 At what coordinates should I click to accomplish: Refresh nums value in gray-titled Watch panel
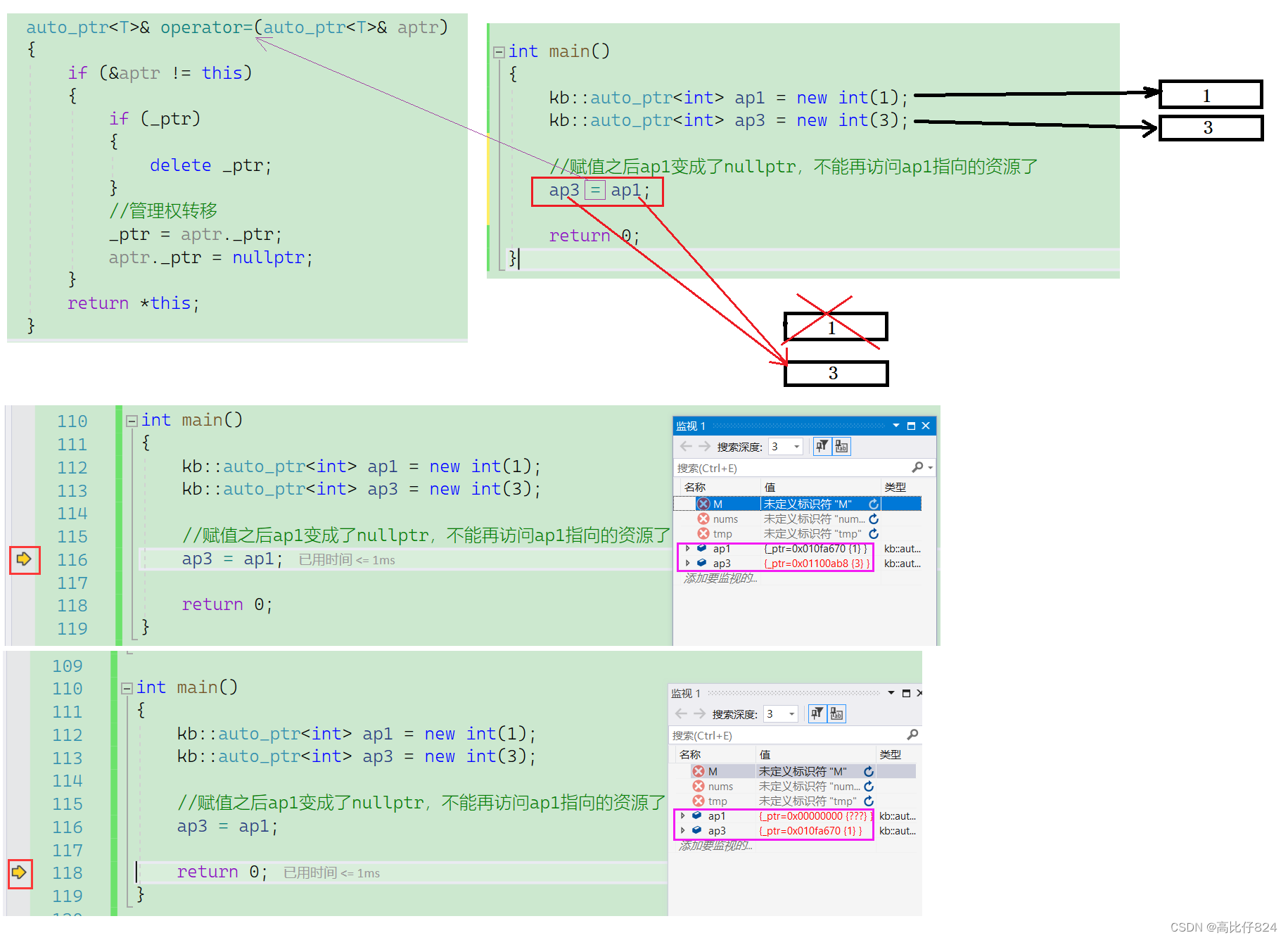869,786
